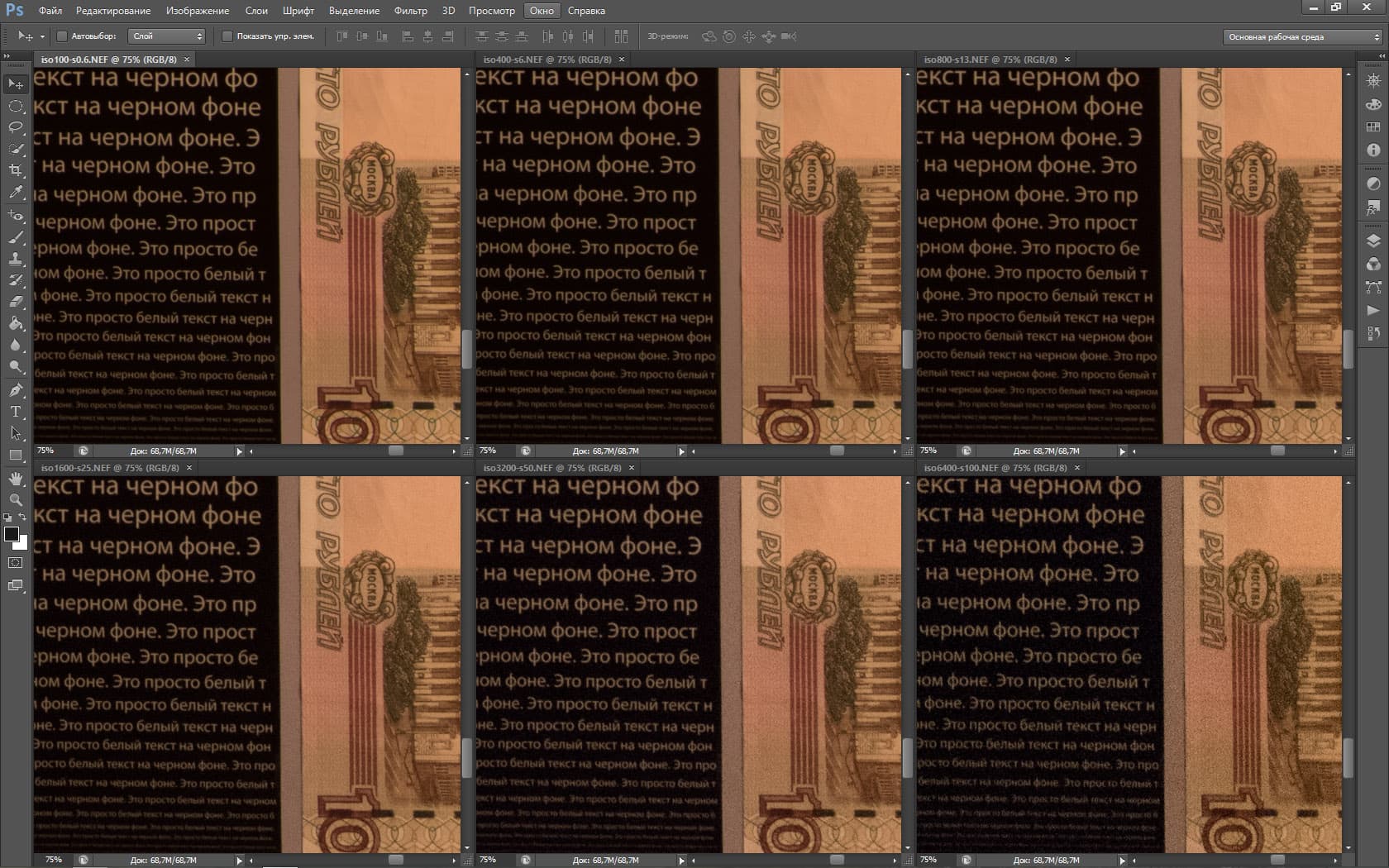Click the status icon beside 75% in iso800-s13.NEF
This screenshot has height=868, width=1389.
pos(966,451)
